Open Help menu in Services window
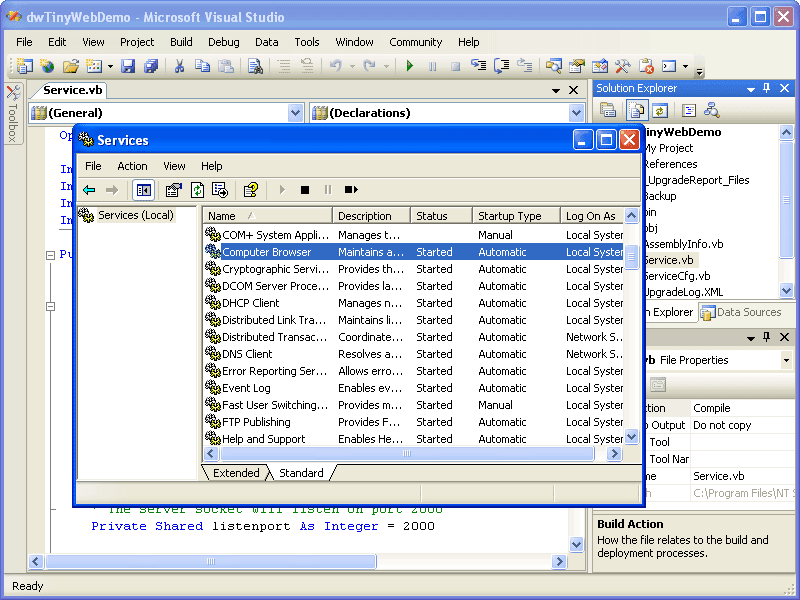 tap(211, 166)
